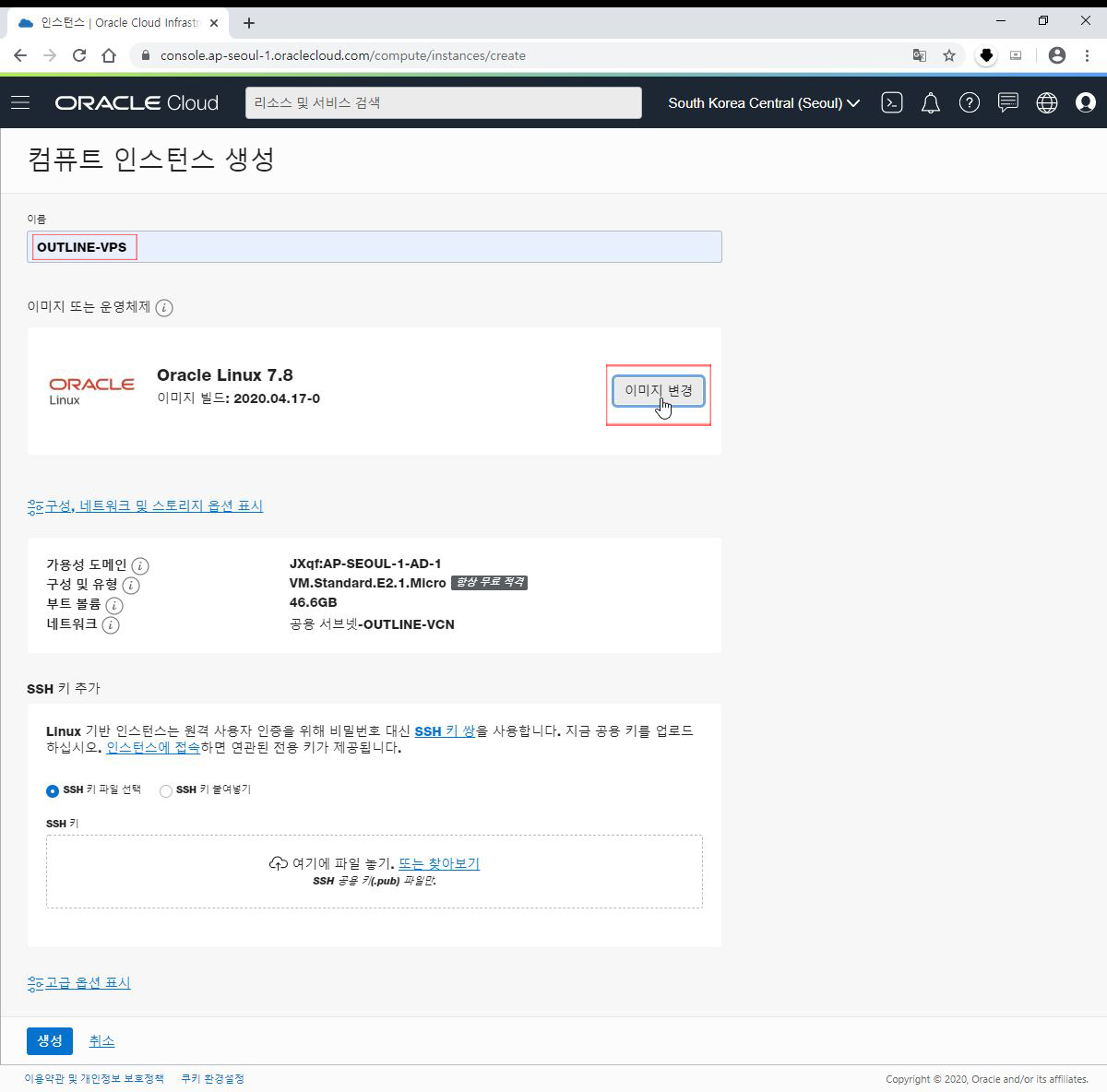Click the 생성 create button

click(50, 1040)
